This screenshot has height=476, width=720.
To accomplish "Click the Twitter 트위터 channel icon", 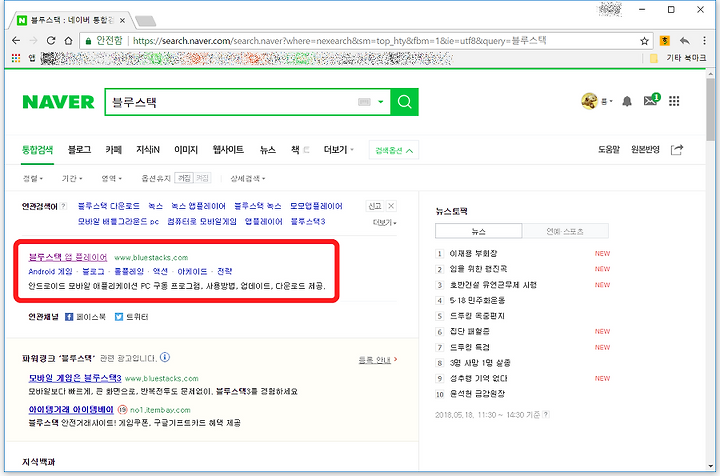I will [118, 317].
